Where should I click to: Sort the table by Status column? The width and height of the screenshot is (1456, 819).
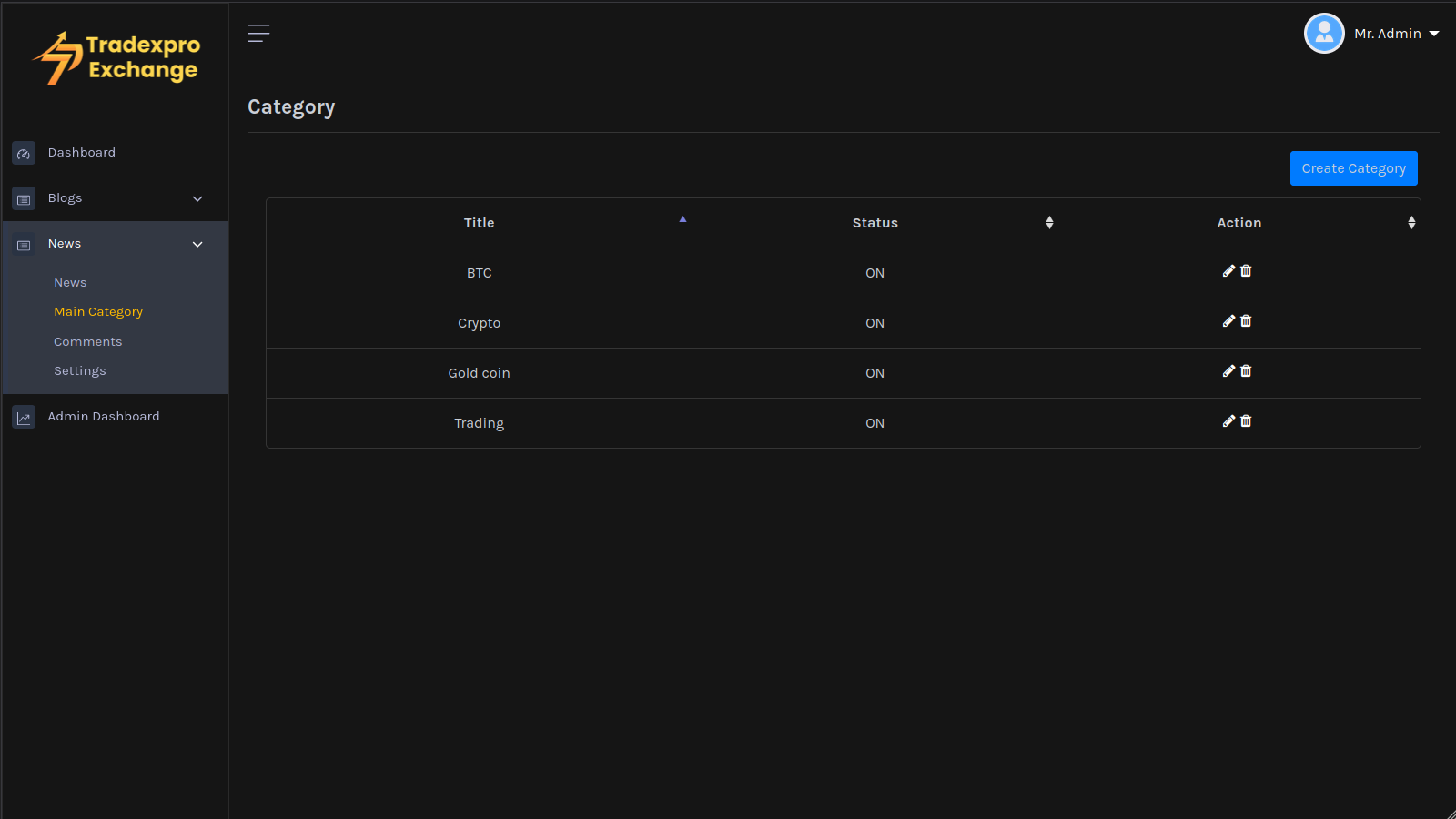point(875,223)
